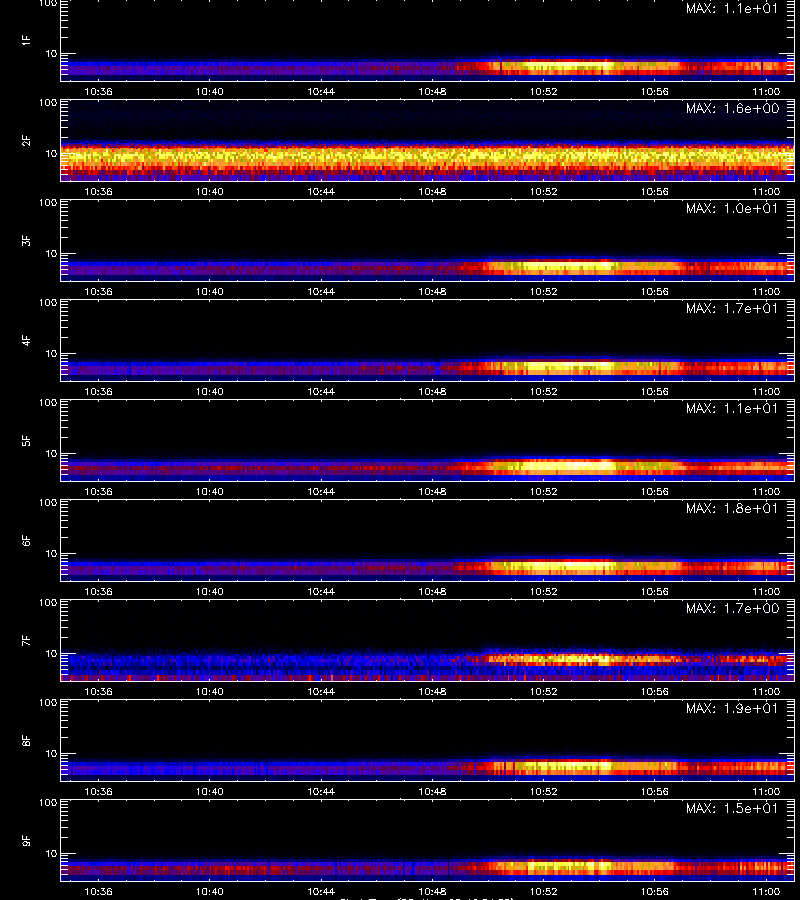Image resolution: width=800 pixels, height=900 pixels.
Task: Click the 10 y-axis label of the 7F panel
Action: tap(51, 654)
